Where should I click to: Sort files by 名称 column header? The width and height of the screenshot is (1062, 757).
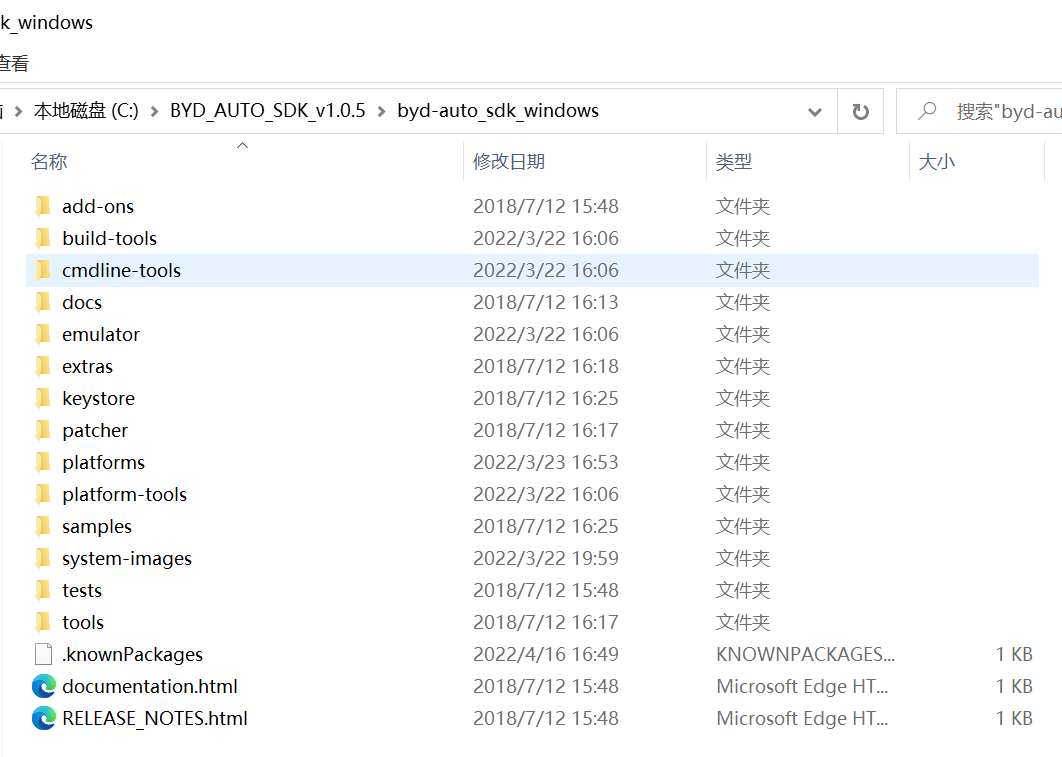pyautogui.click(x=49, y=161)
